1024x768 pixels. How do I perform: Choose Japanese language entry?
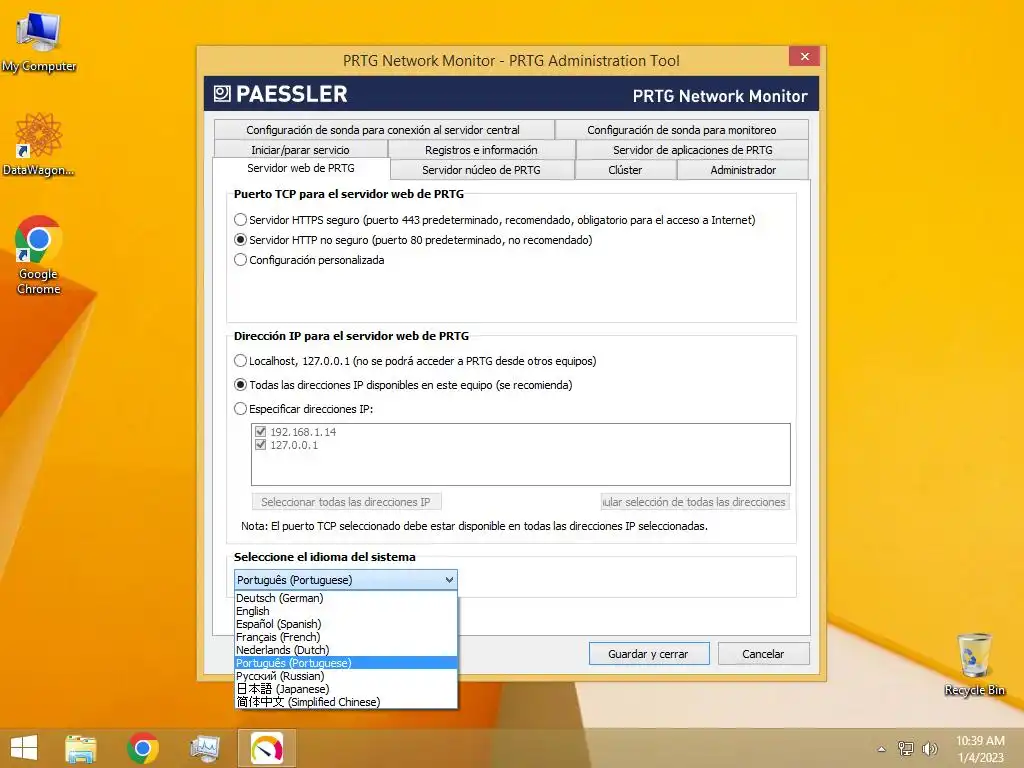(x=345, y=689)
